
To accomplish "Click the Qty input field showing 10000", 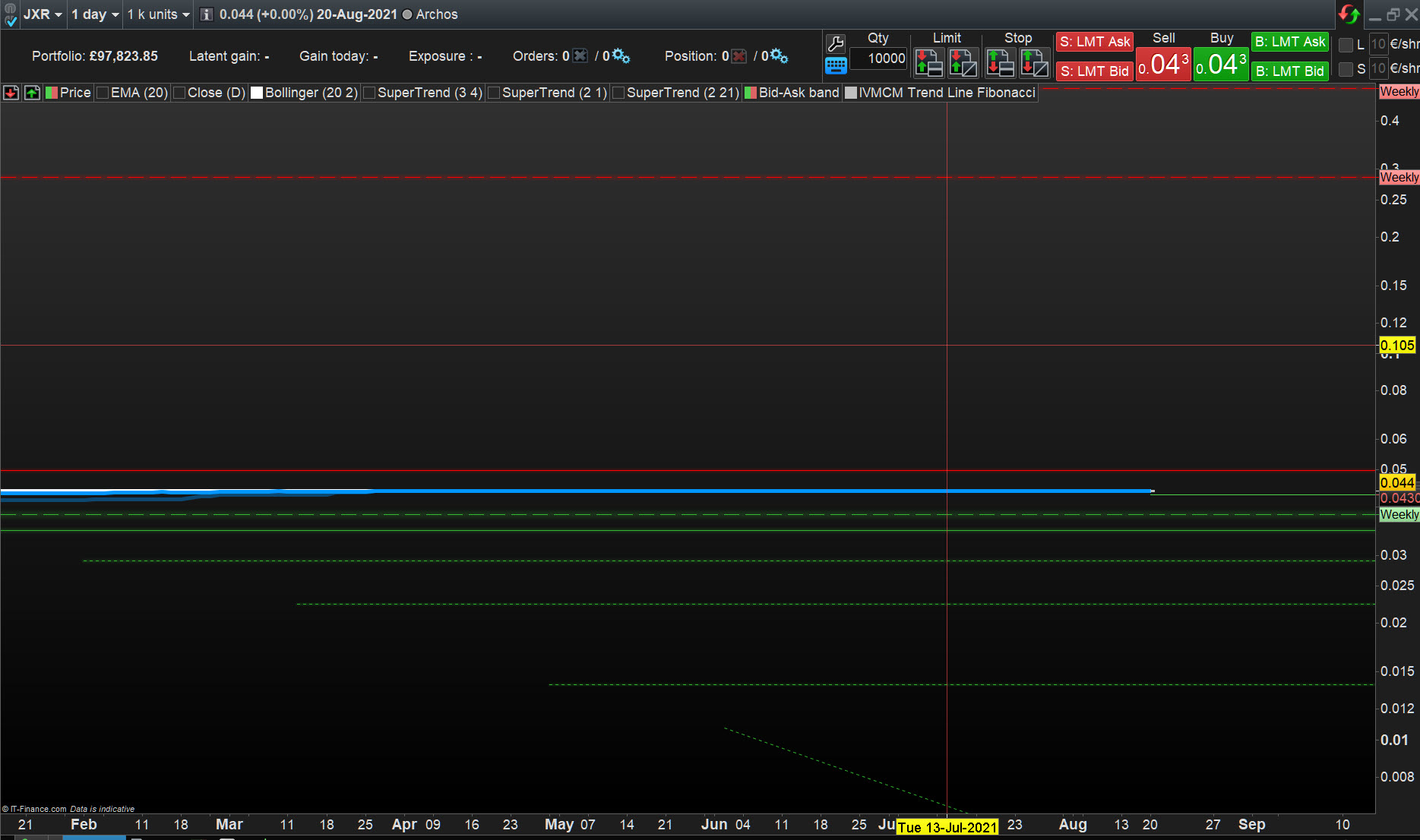I will point(879,58).
